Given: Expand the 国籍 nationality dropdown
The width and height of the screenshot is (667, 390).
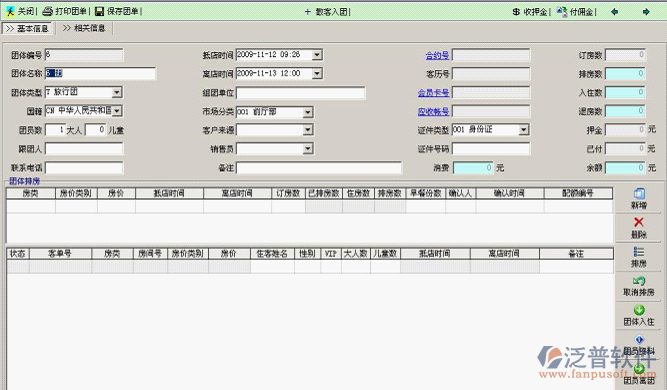Looking at the screenshot, I should click(x=117, y=111).
